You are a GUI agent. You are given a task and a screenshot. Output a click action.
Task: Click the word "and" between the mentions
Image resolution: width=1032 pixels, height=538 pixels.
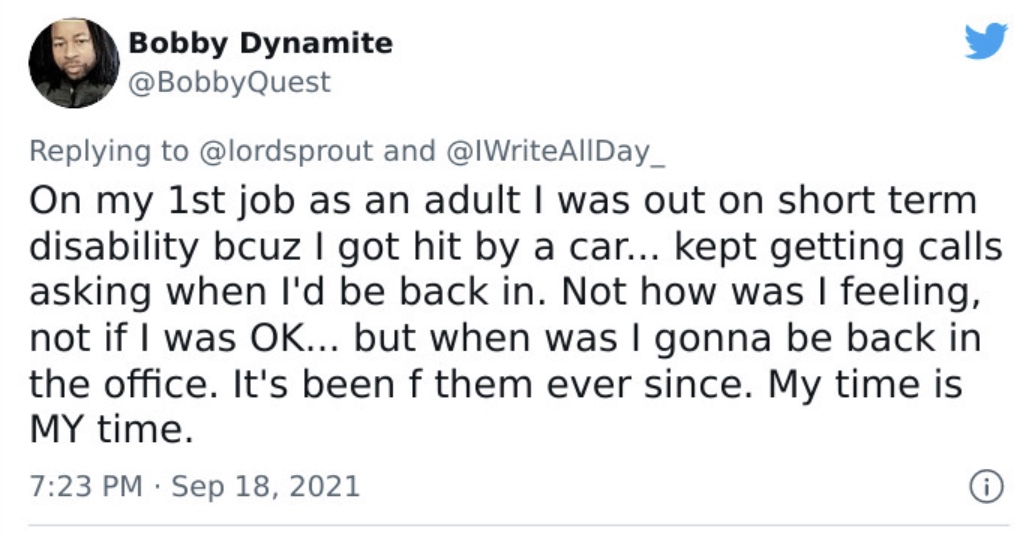click(x=409, y=151)
